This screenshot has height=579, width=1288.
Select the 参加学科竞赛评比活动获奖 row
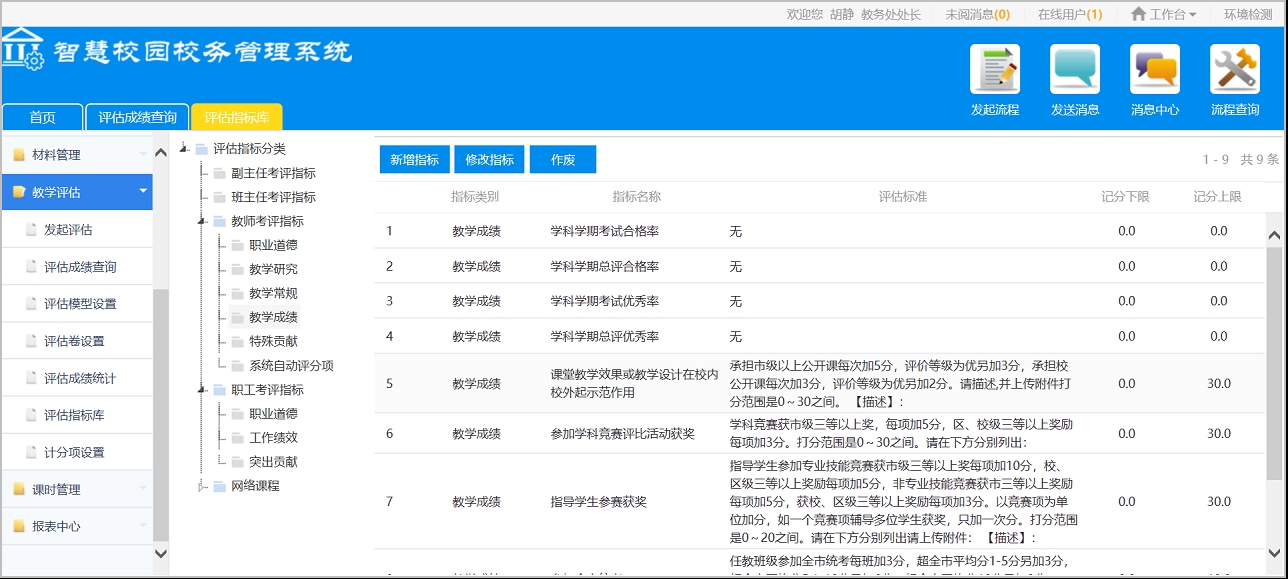pos(820,433)
